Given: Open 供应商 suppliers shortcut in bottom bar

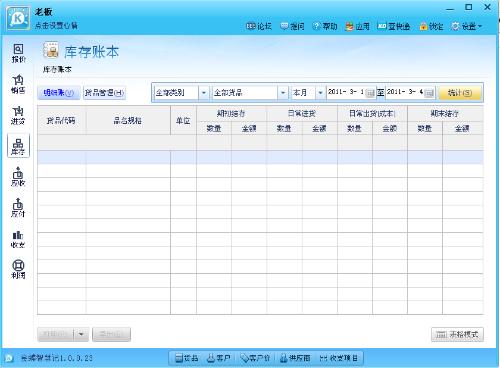Looking at the screenshot, I should (295, 358).
